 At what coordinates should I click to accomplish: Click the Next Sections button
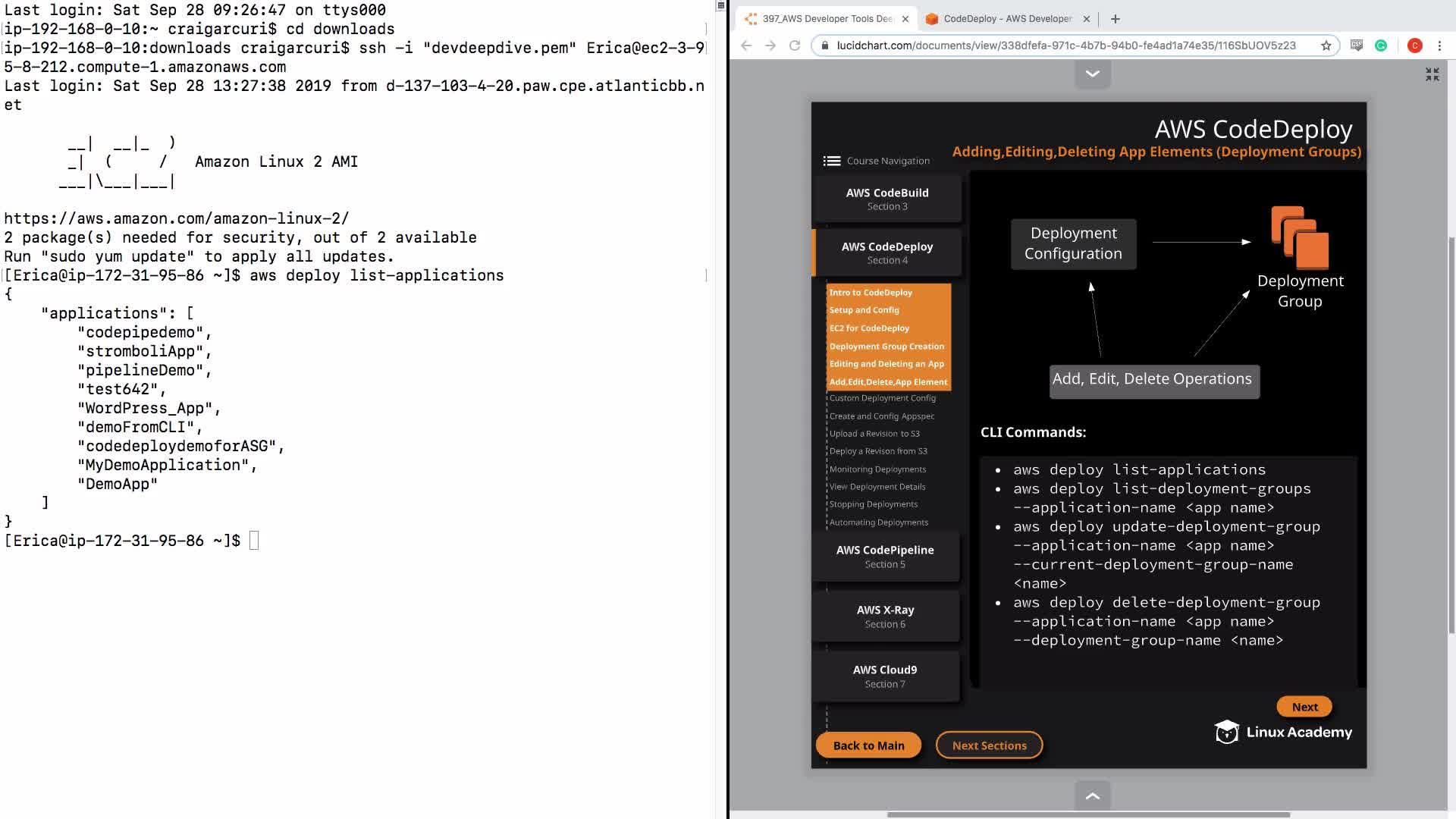989,745
